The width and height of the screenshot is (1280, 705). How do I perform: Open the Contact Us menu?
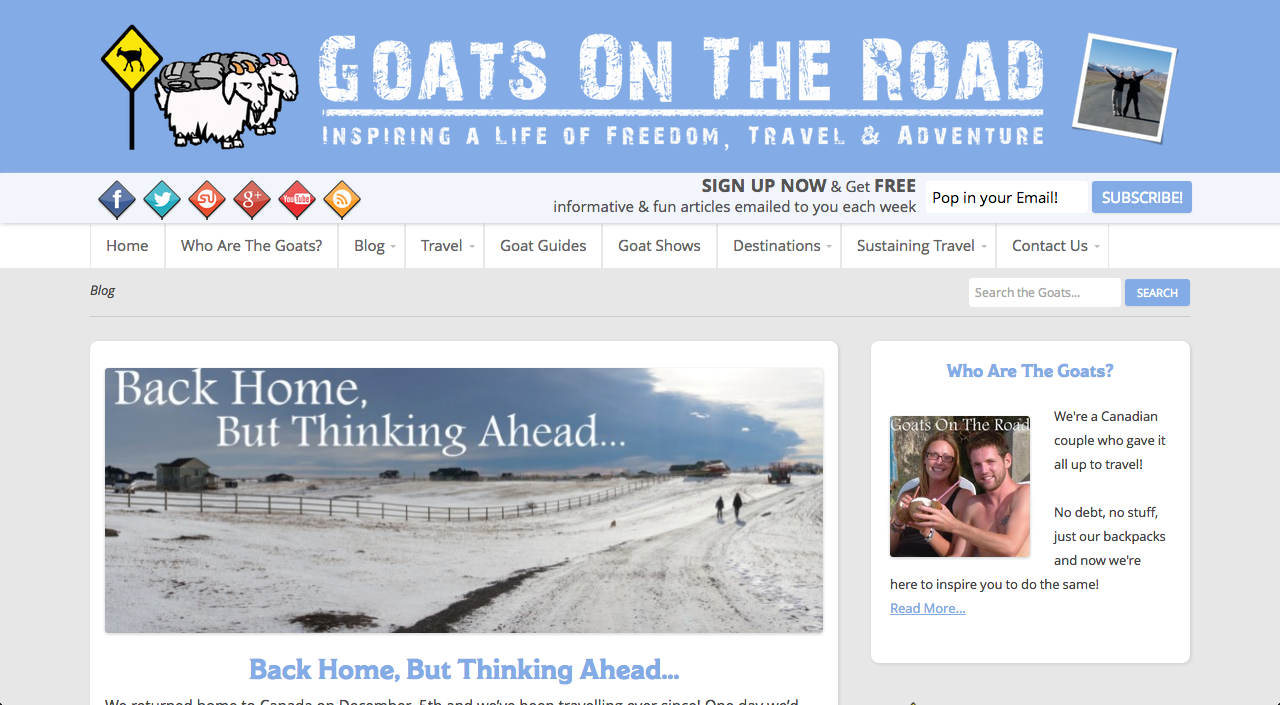[1052, 246]
